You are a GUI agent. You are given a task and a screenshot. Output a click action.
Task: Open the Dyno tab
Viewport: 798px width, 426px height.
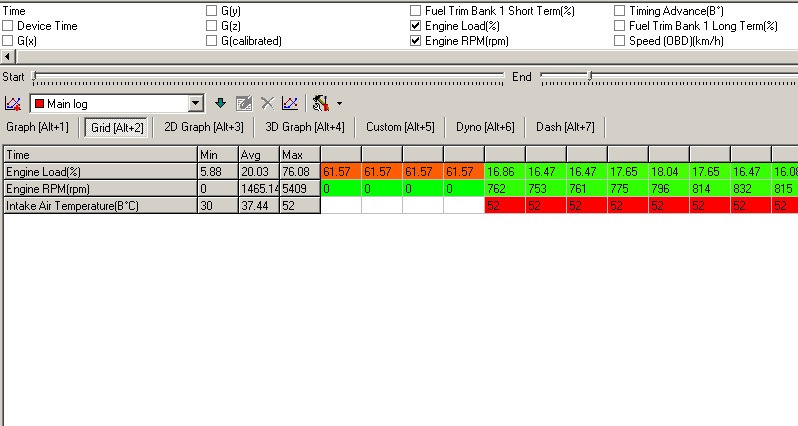point(484,127)
